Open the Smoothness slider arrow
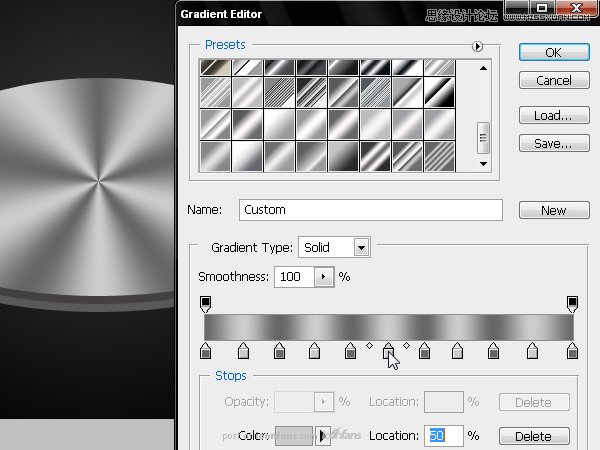Image resolution: width=600 pixels, height=450 pixels. pyautogui.click(x=323, y=276)
